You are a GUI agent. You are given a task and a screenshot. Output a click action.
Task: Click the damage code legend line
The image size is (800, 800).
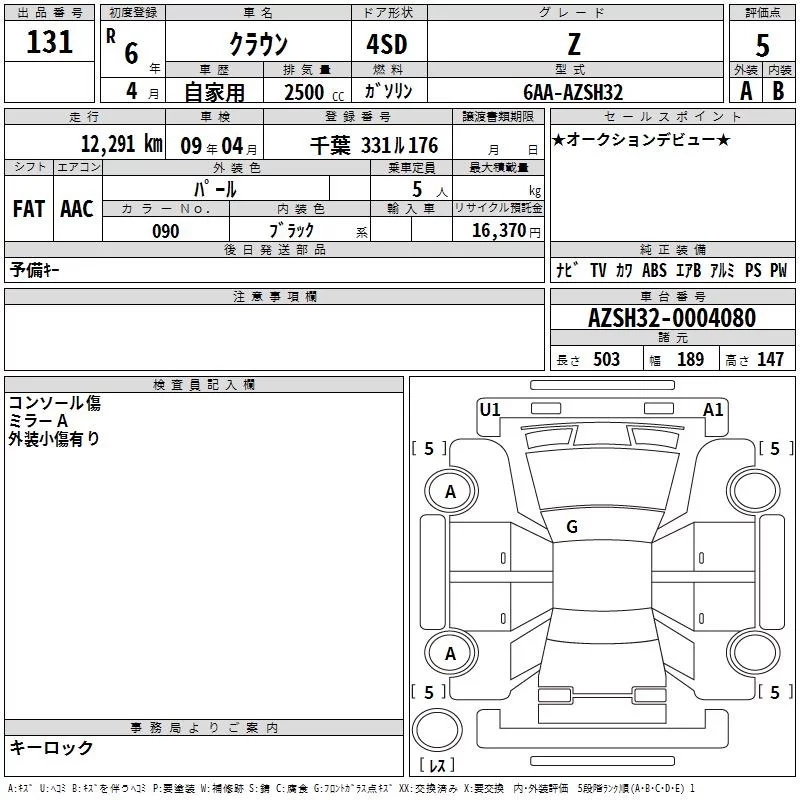351,788
